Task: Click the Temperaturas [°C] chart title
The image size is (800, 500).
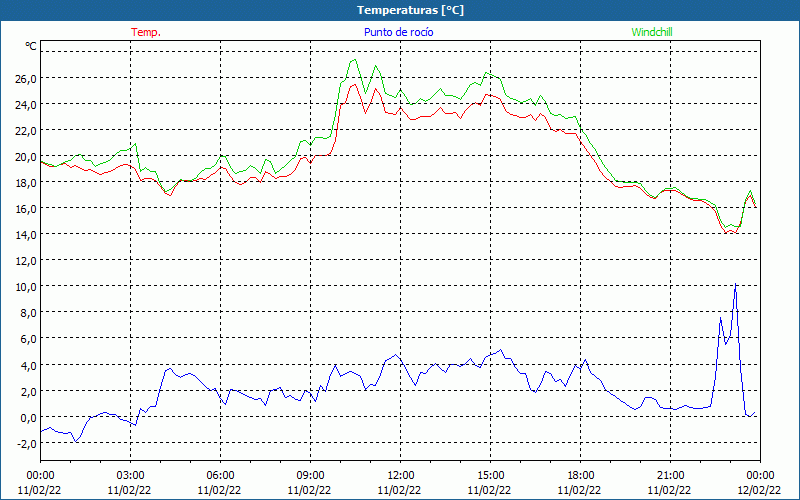Action: coord(410,10)
